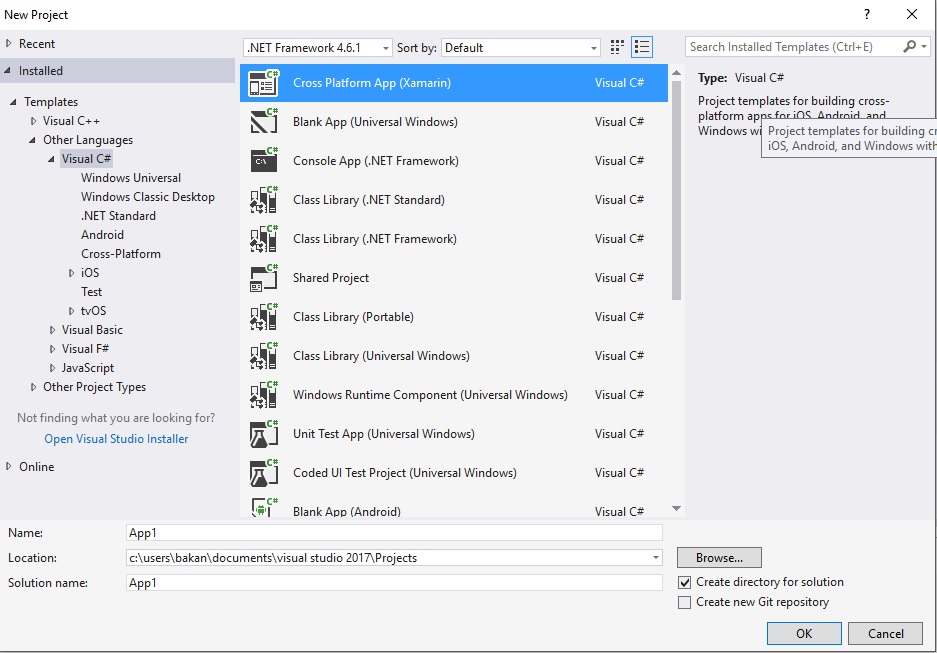
Task: Click the Unit Test App (Universal Windows) icon
Action: coord(264,434)
